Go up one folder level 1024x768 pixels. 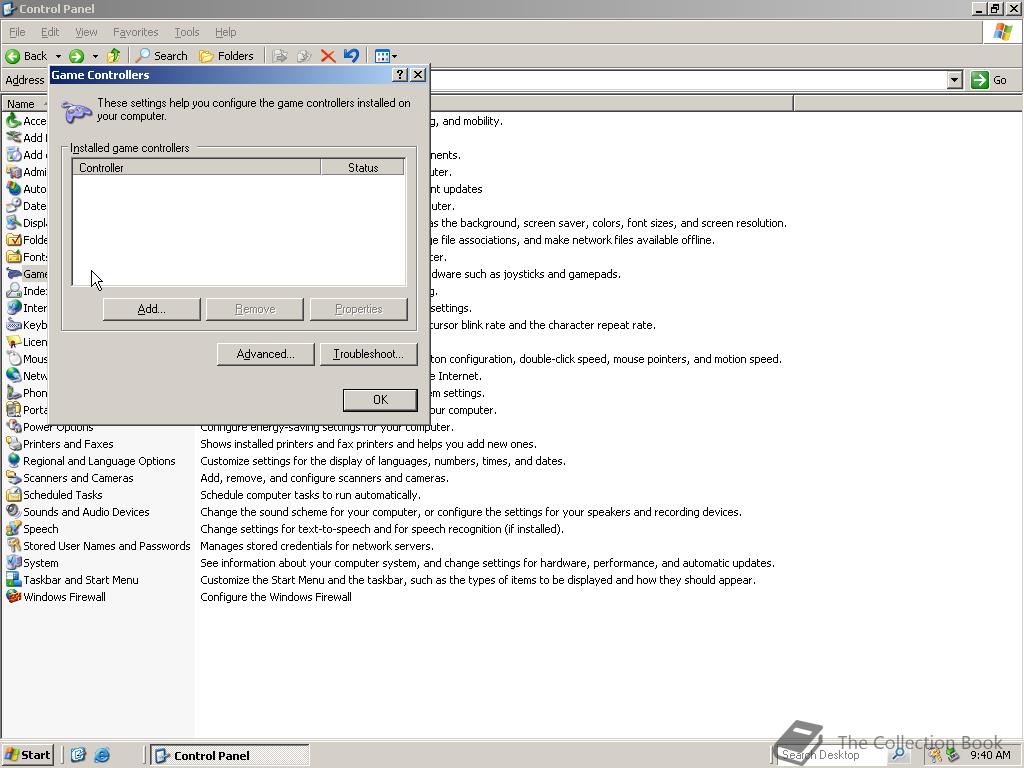tap(114, 56)
